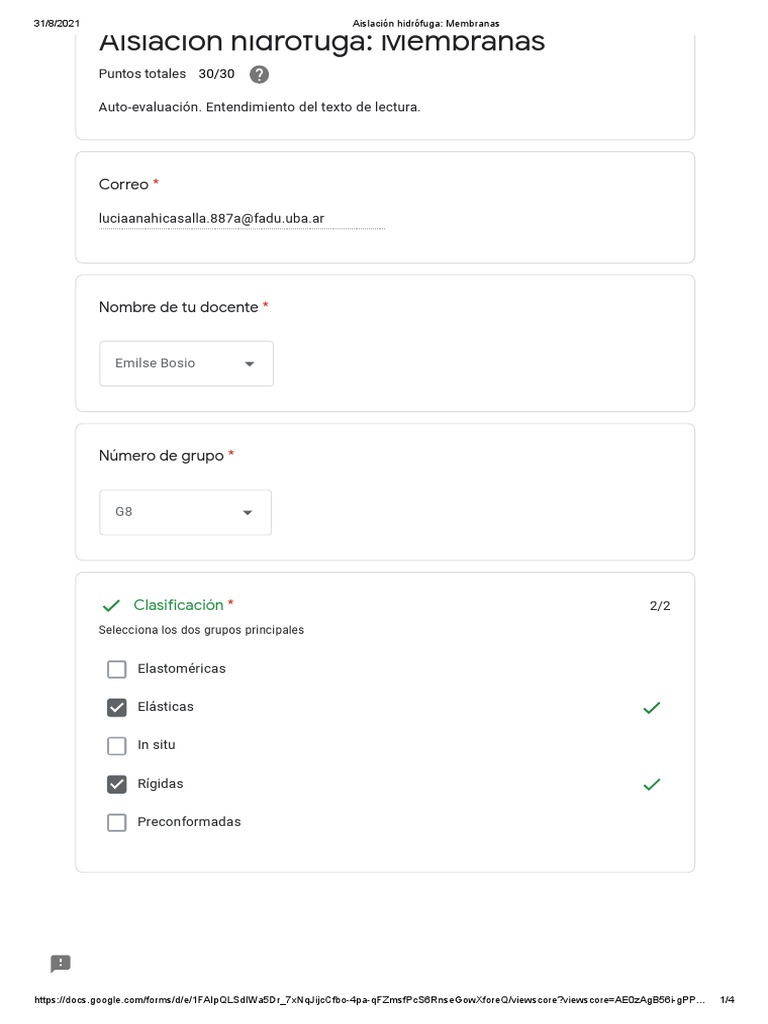The width and height of the screenshot is (768, 1024).
Task: Click the report problem feedback icon
Action: coord(61,964)
